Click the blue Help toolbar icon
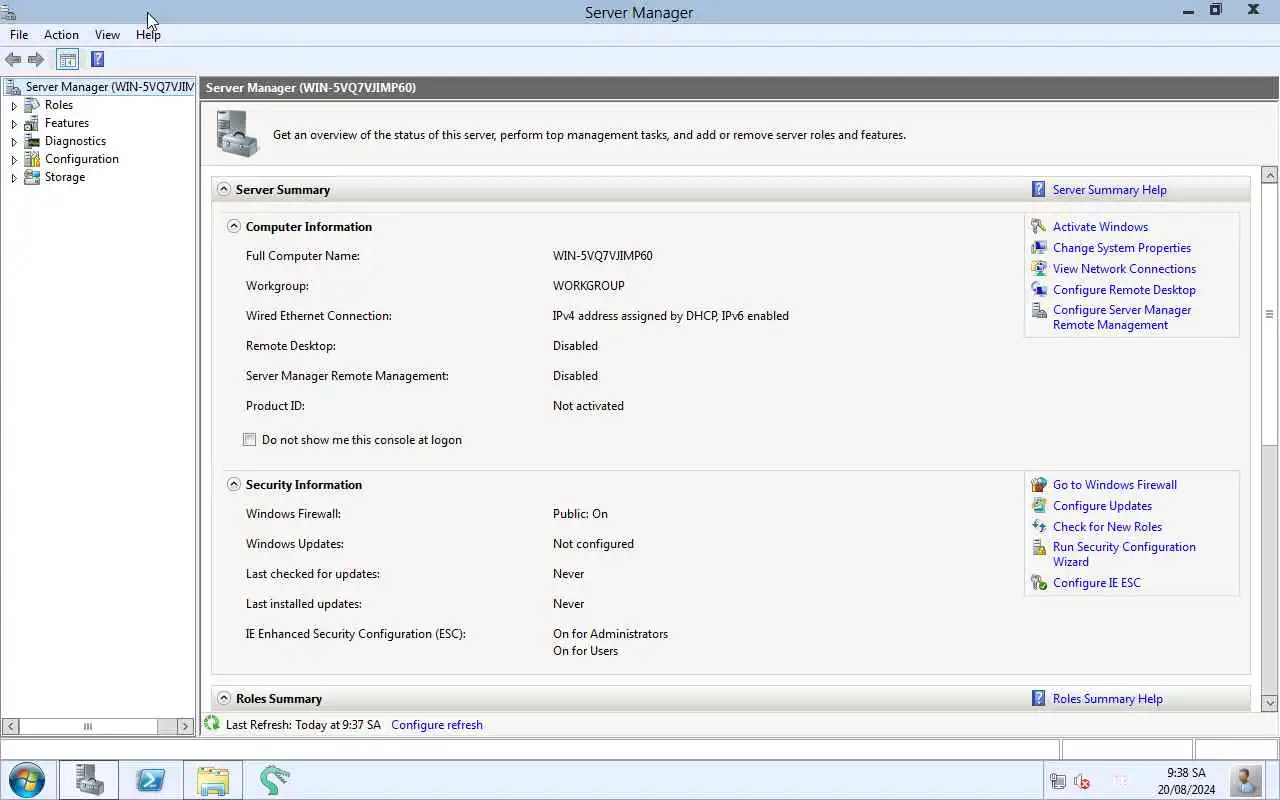 [97, 60]
